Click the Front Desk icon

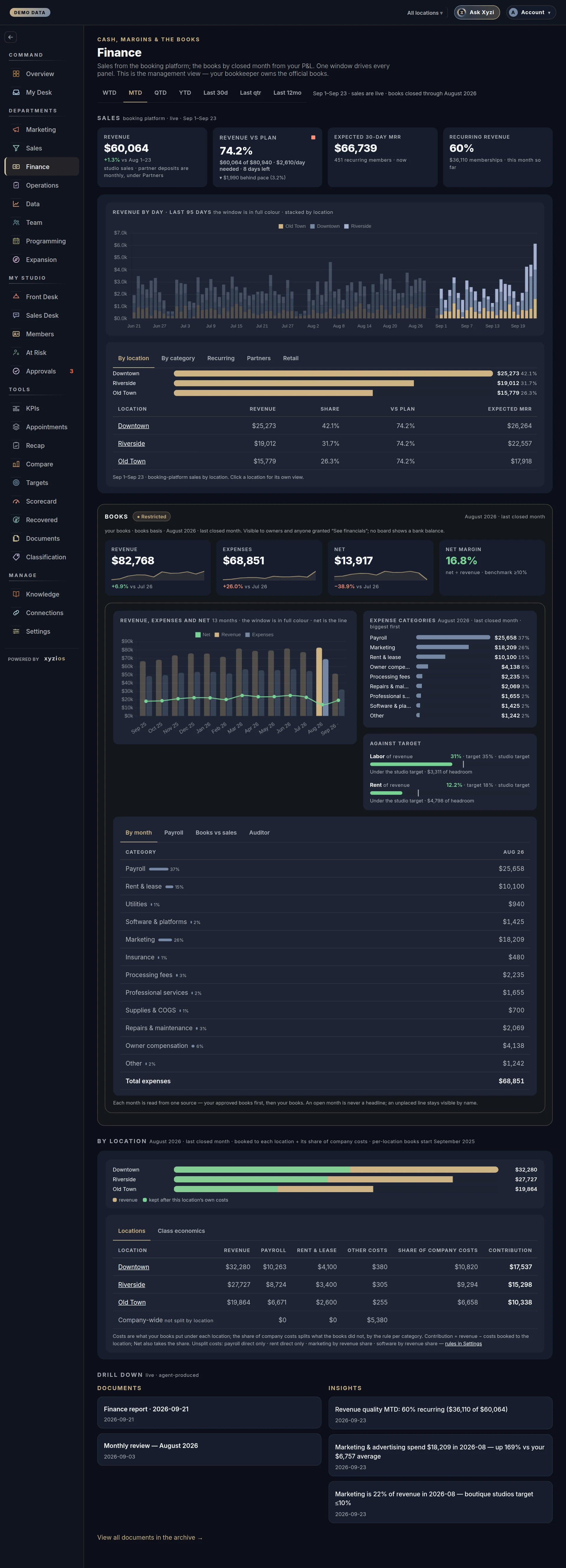pyautogui.click(x=17, y=297)
